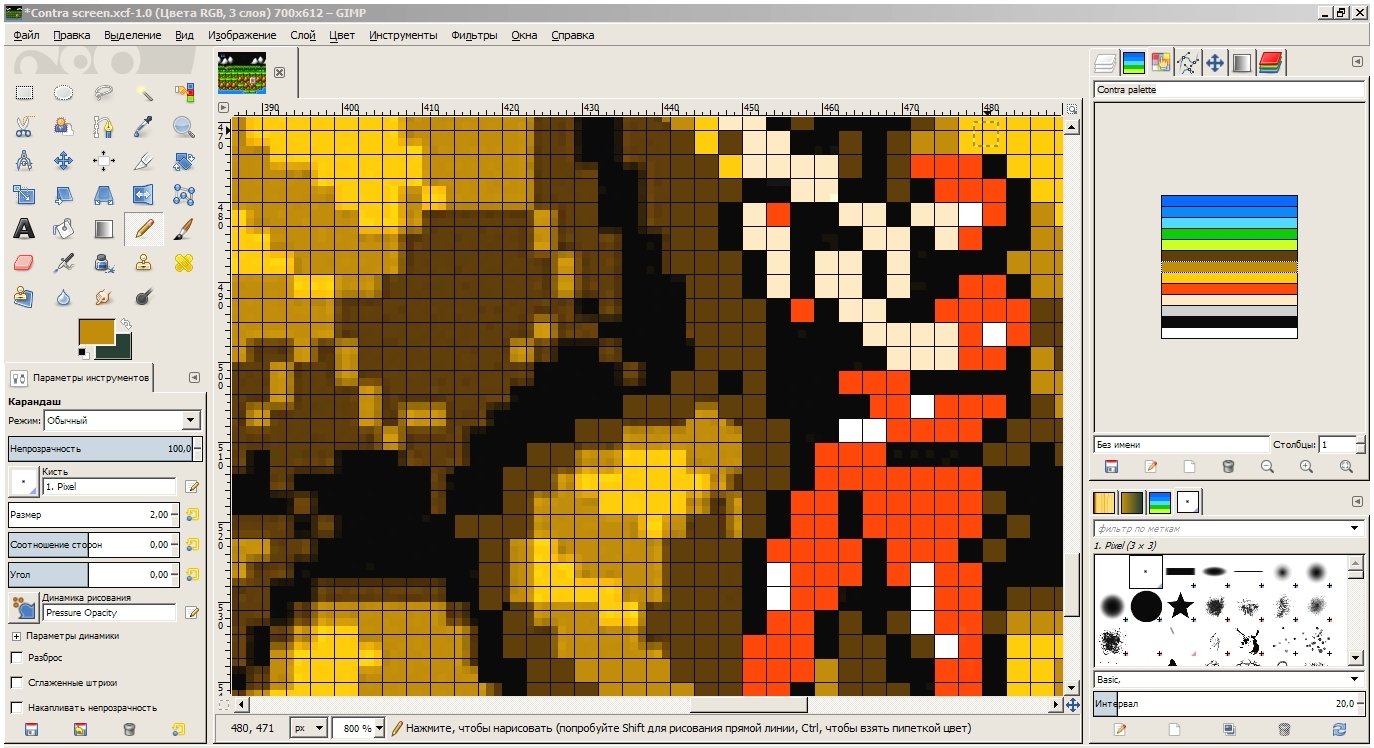Select the Fuzzy Select magic wand tool
Viewport: 1374px width, 748px height.
click(144, 93)
